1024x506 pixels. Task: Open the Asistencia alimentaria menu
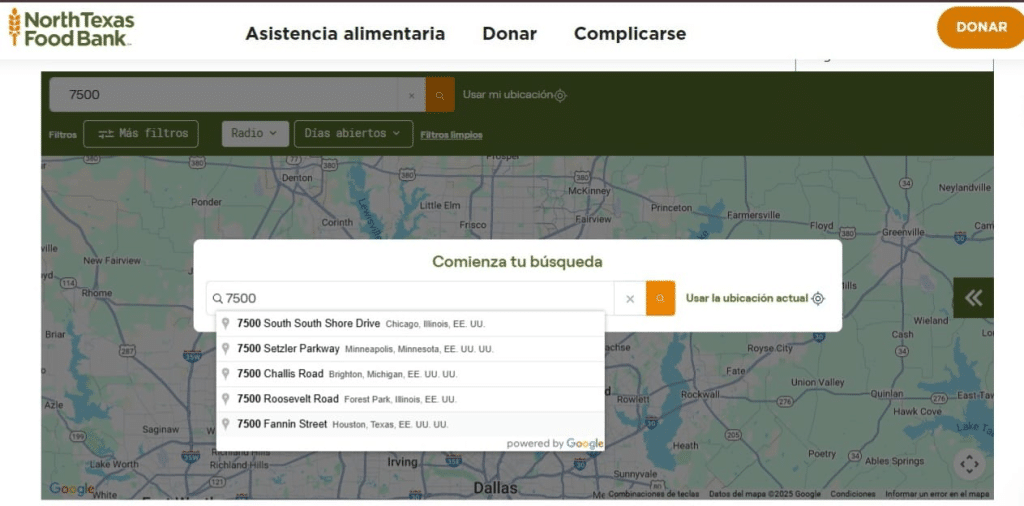coord(345,33)
